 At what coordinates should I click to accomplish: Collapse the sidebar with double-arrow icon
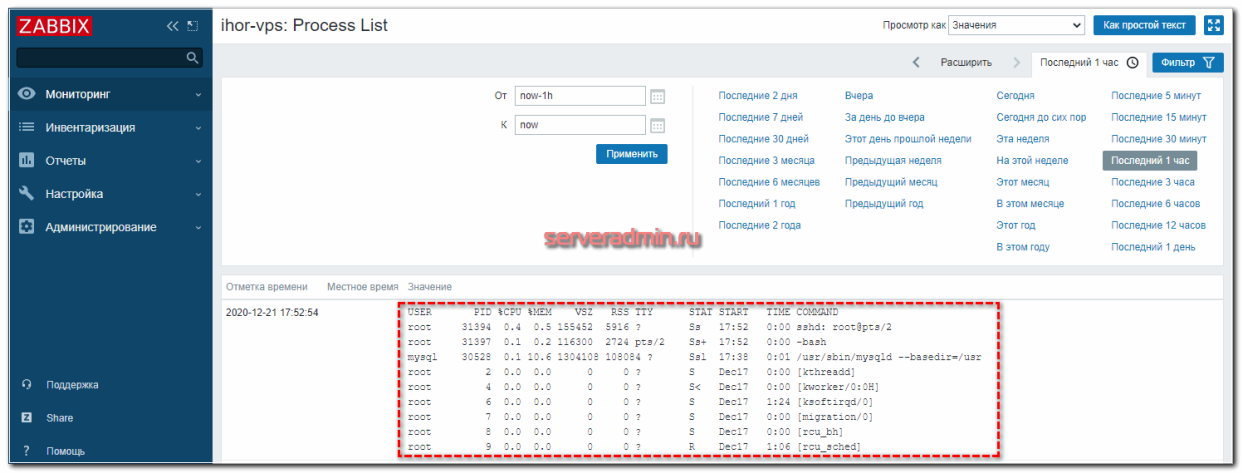pos(172,26)
